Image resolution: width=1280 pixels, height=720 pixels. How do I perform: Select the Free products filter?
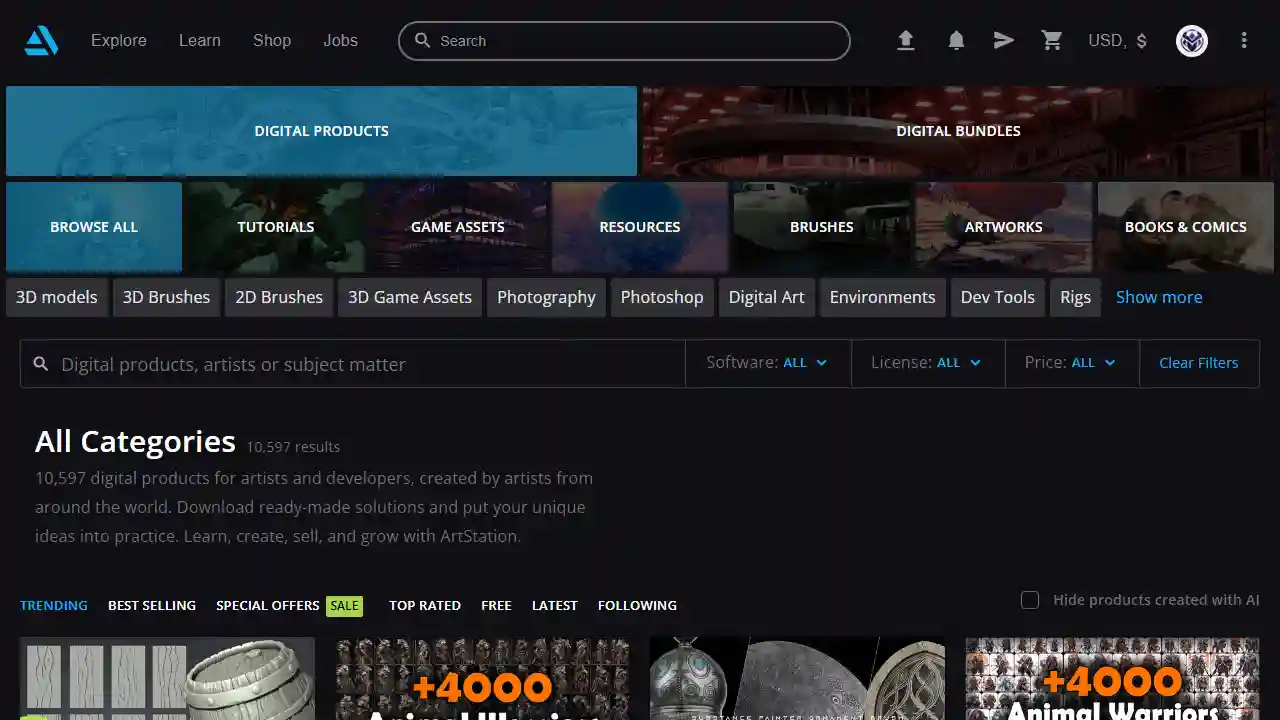(496, 605)
